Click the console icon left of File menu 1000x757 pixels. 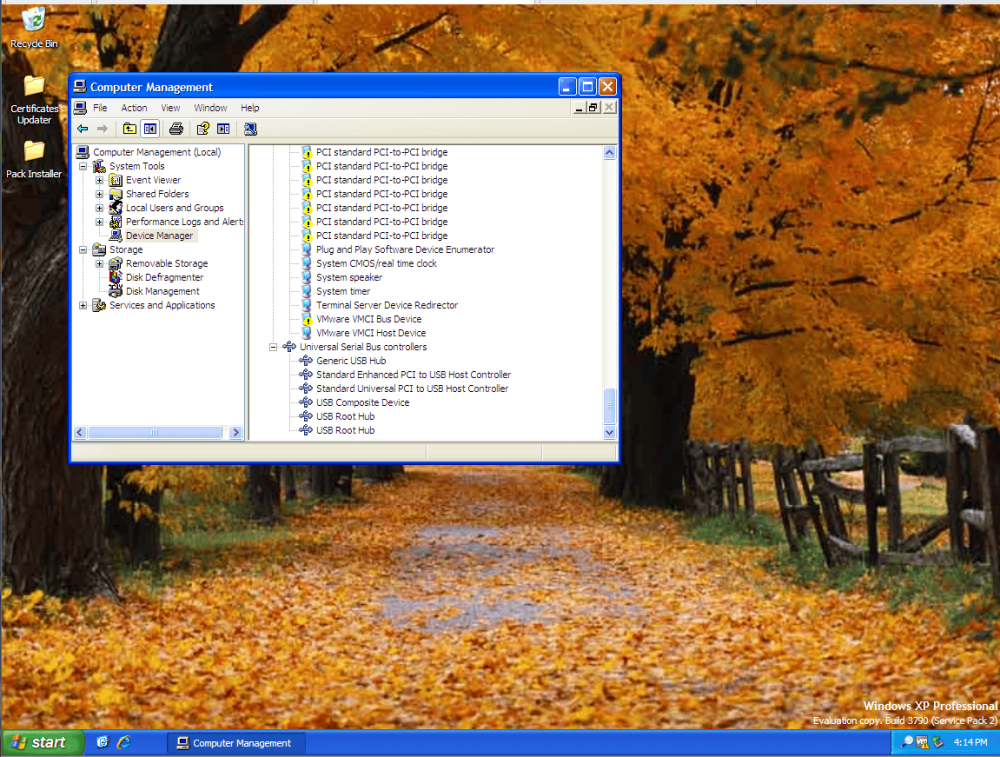[x=80, y=108]
